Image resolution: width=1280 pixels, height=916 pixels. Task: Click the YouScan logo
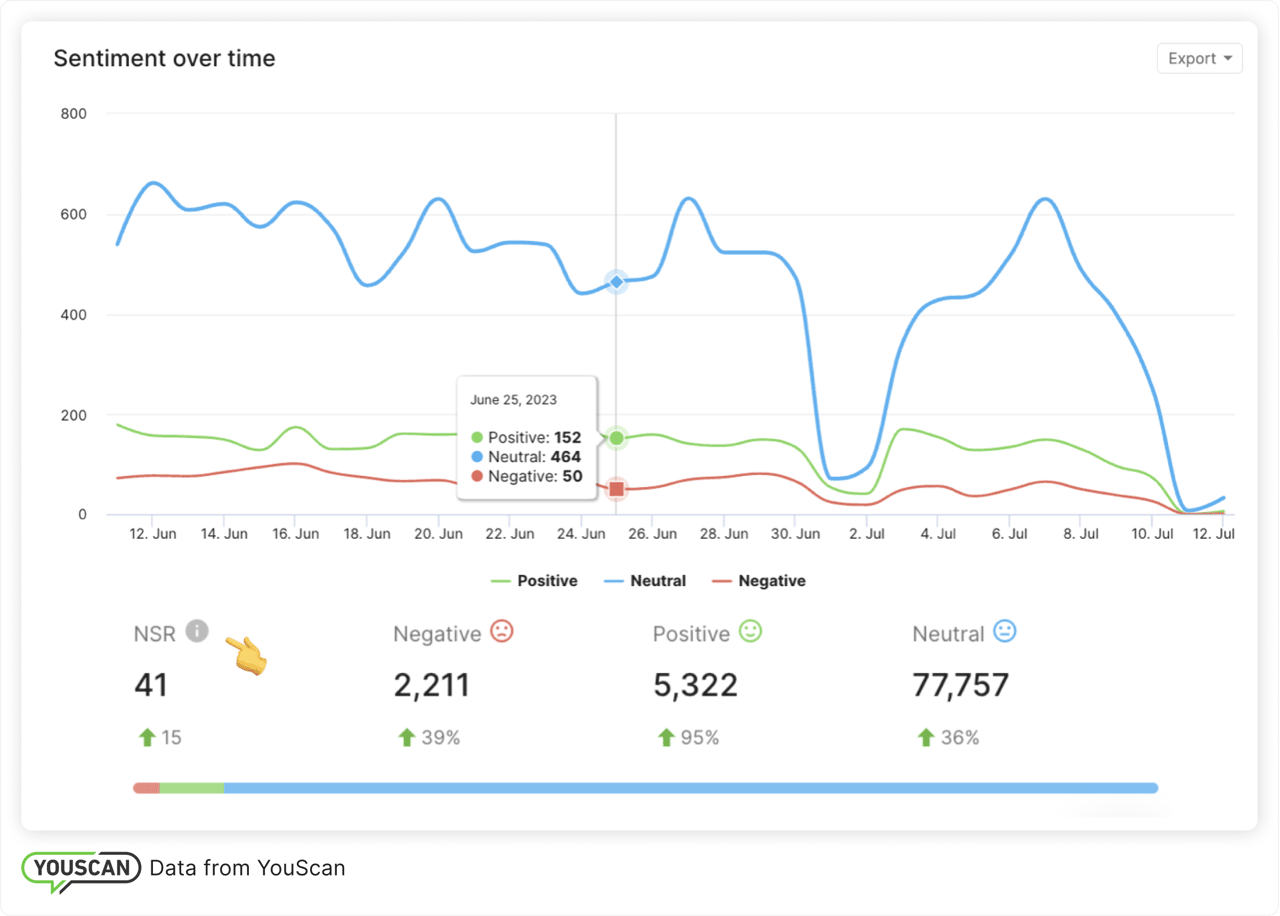click(x=80, y=868)
